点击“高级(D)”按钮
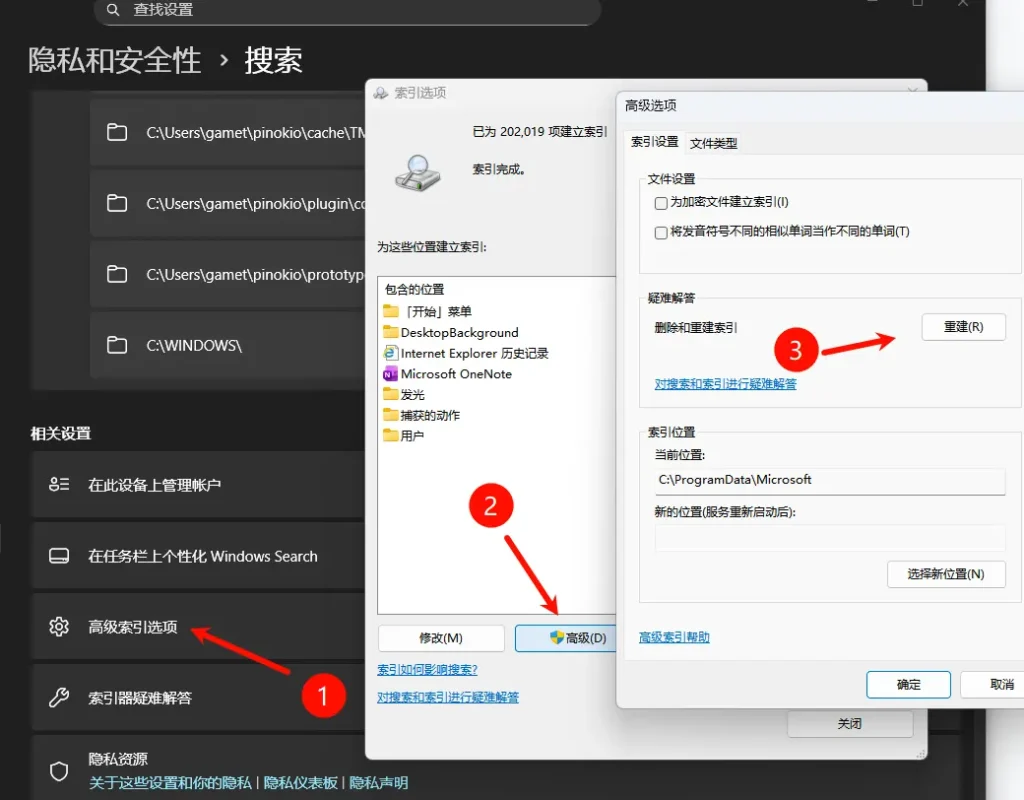This screenshot has width=1024, height=800. click(566, 638)
